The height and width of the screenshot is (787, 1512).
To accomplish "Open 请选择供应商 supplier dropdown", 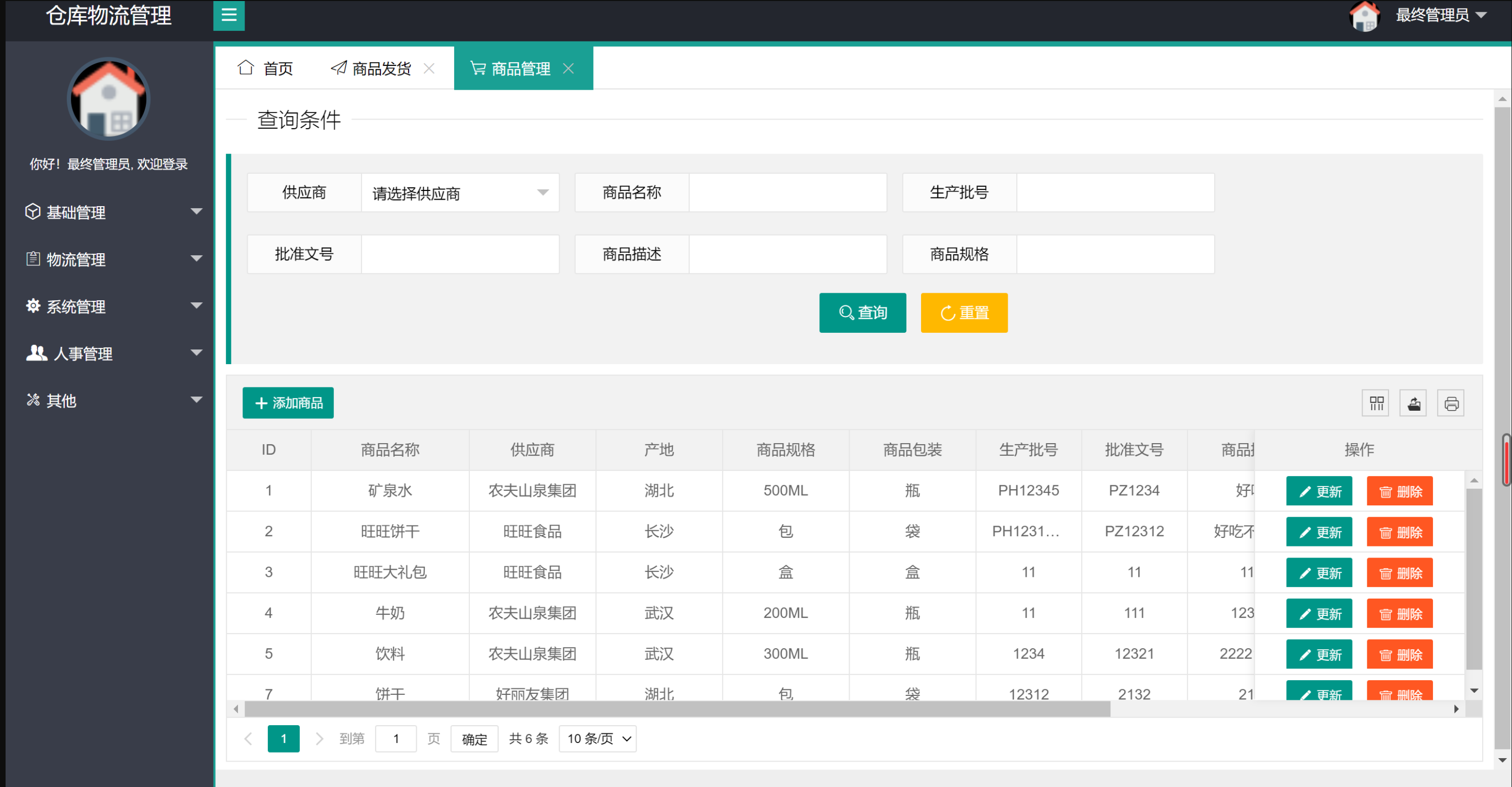I will tap(460, 193).
